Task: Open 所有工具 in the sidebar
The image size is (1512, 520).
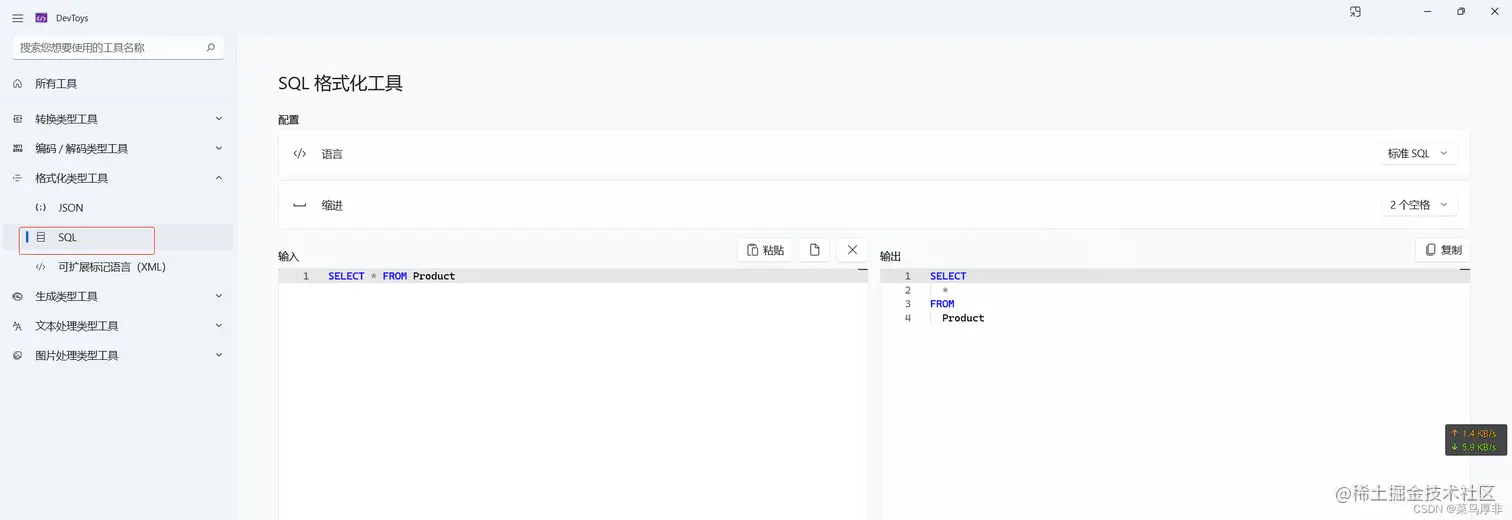Action: [118, 84]
